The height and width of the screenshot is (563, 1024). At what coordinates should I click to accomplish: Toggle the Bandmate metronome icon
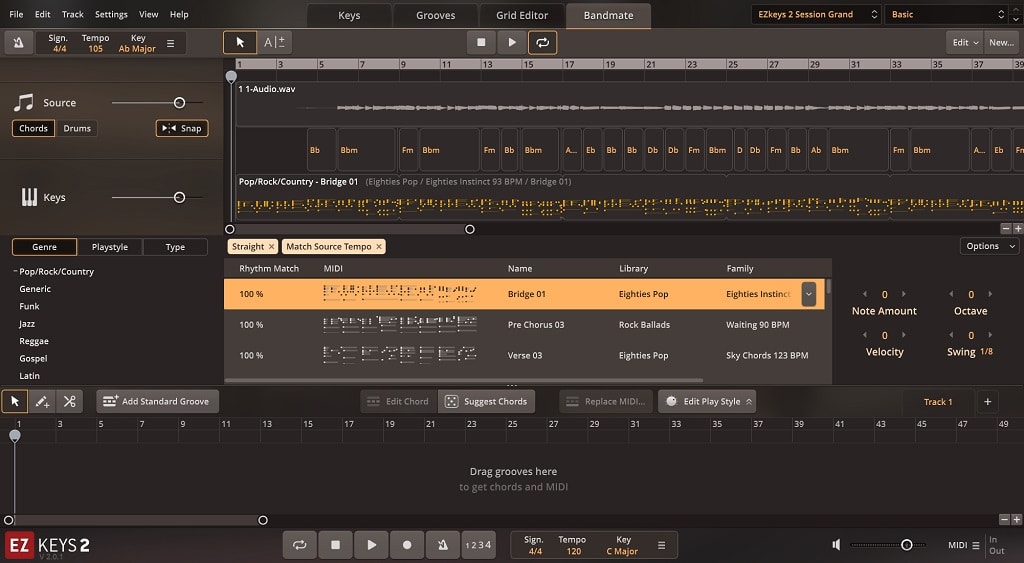click(18, 43)
